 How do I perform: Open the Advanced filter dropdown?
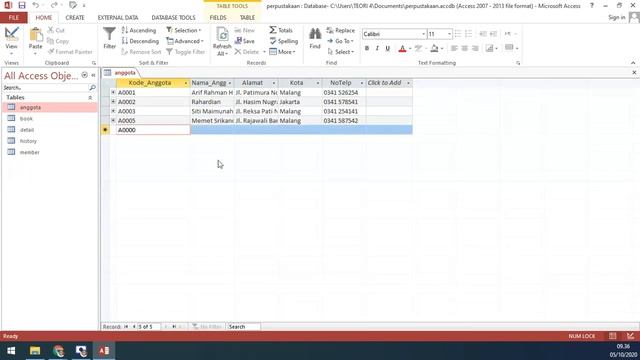coord(185,41)
